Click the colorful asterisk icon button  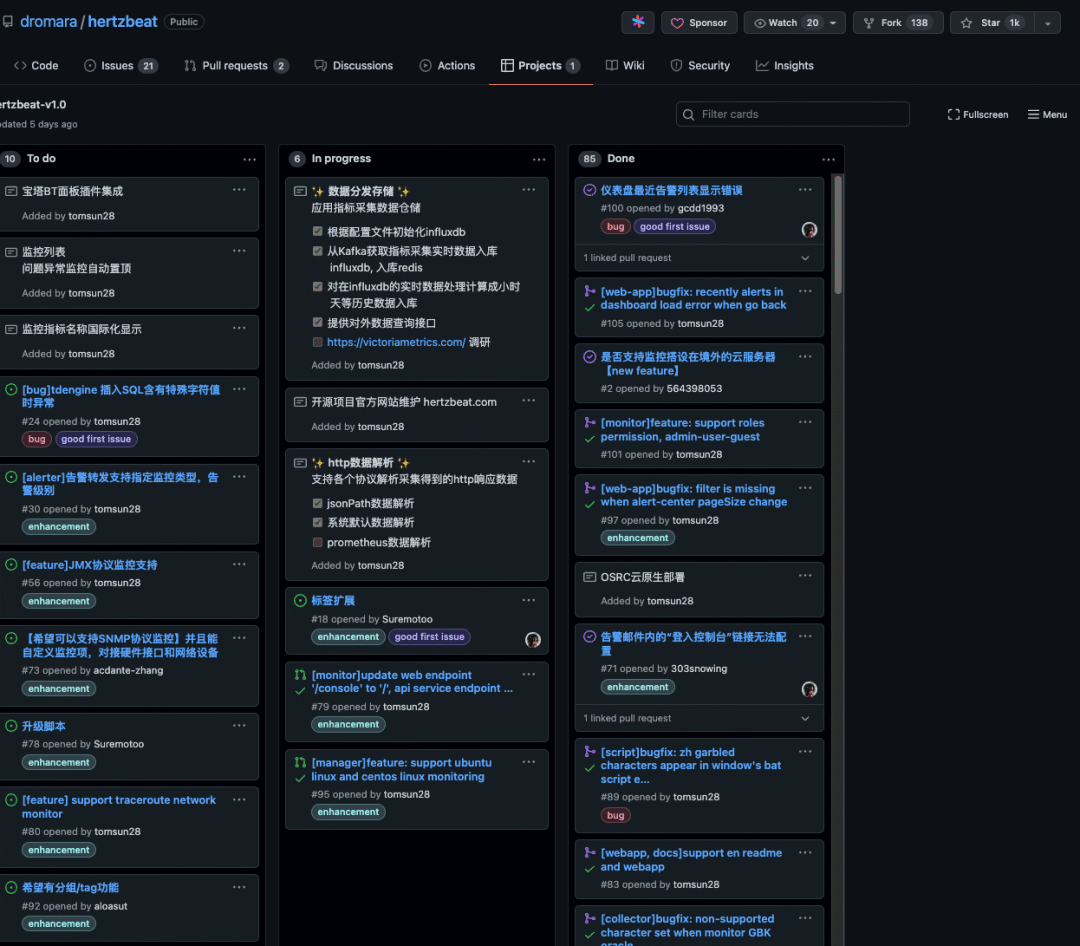[638, 22]
